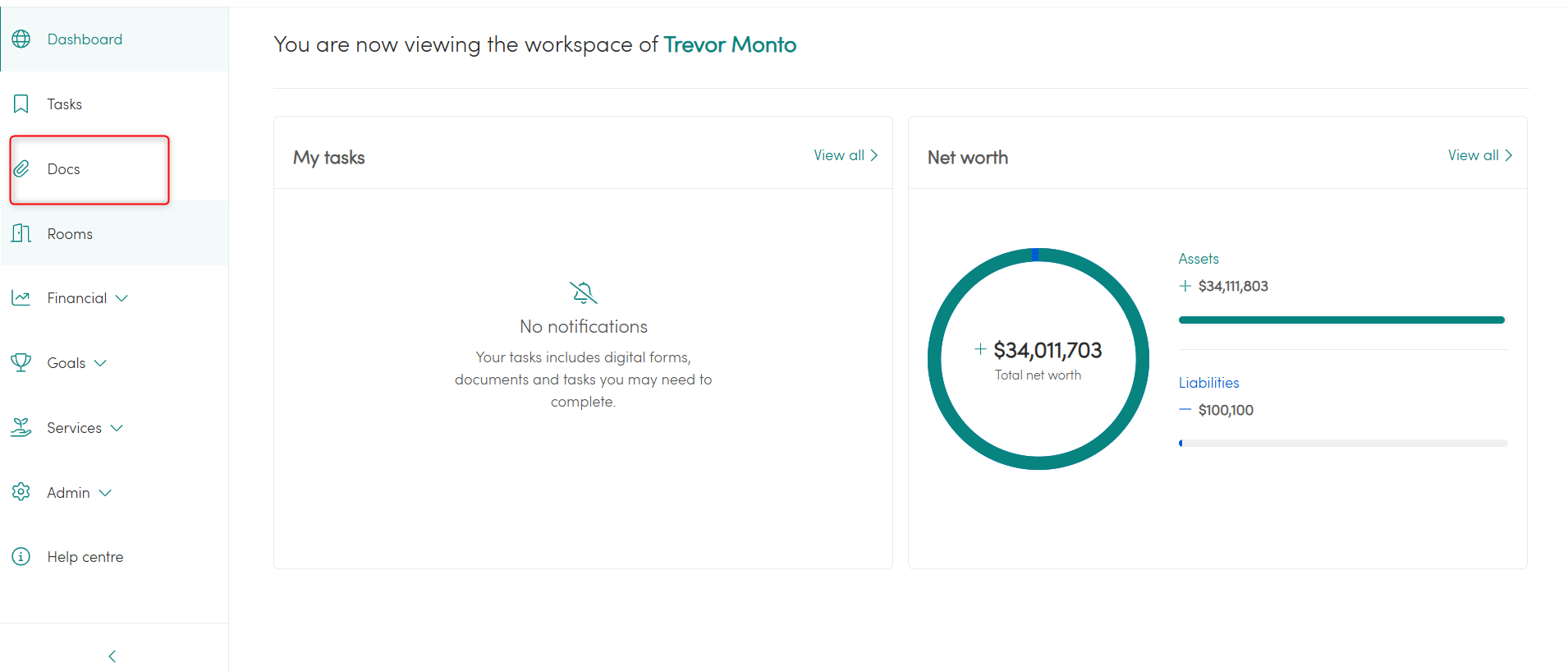Screen dimensions: 1568x672
Task: Click View all in My tasks
Action: click(846, 155)
